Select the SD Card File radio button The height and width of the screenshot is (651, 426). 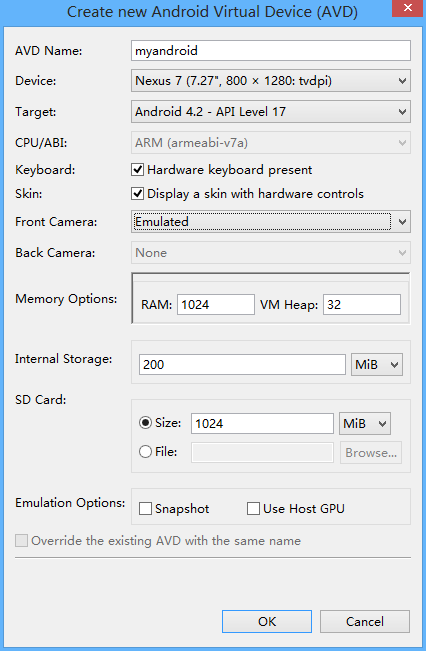(x=145, y=451)
